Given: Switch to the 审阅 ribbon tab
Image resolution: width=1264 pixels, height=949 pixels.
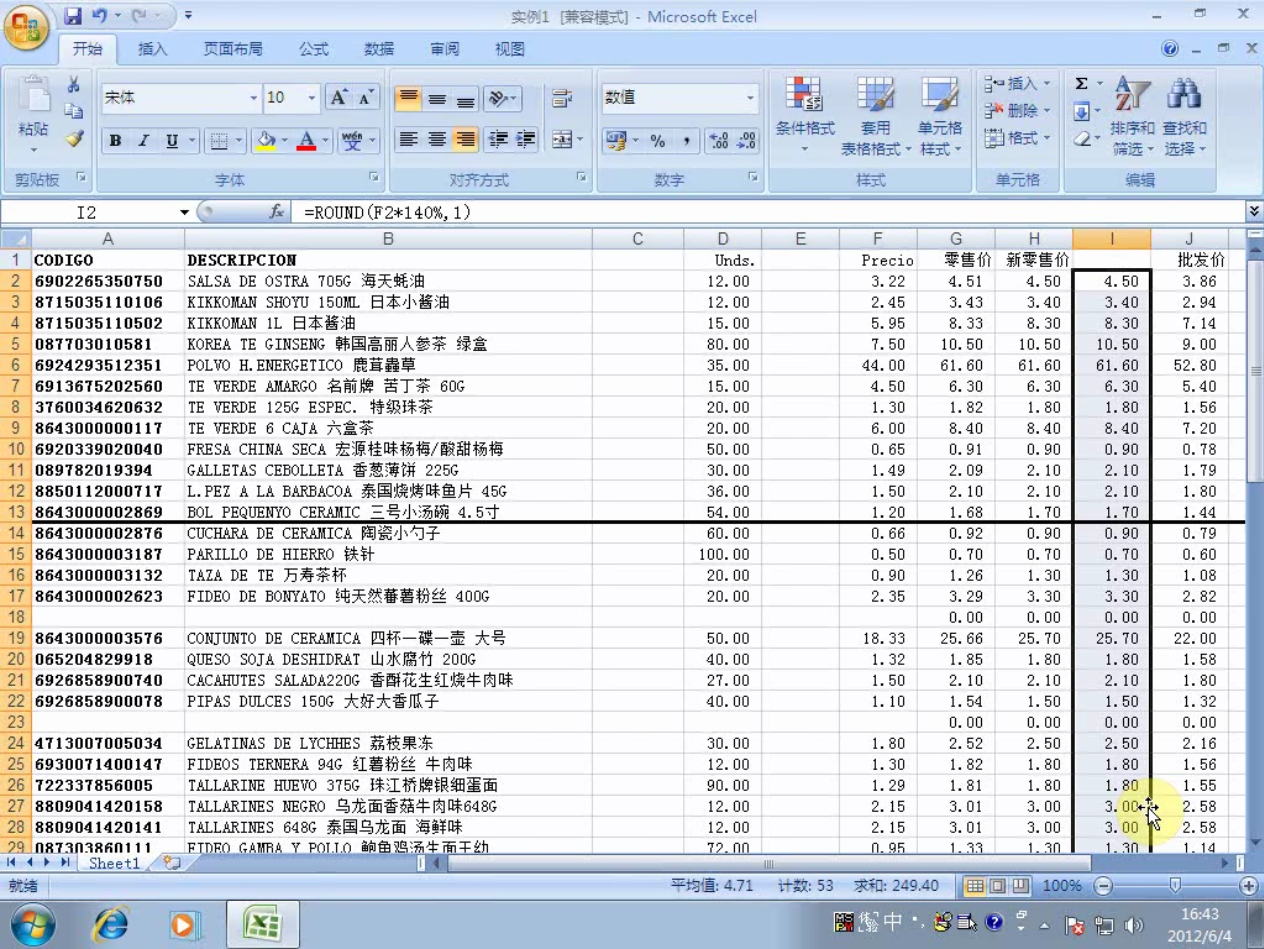Looking at the screenshot, I should coord(445,49).
